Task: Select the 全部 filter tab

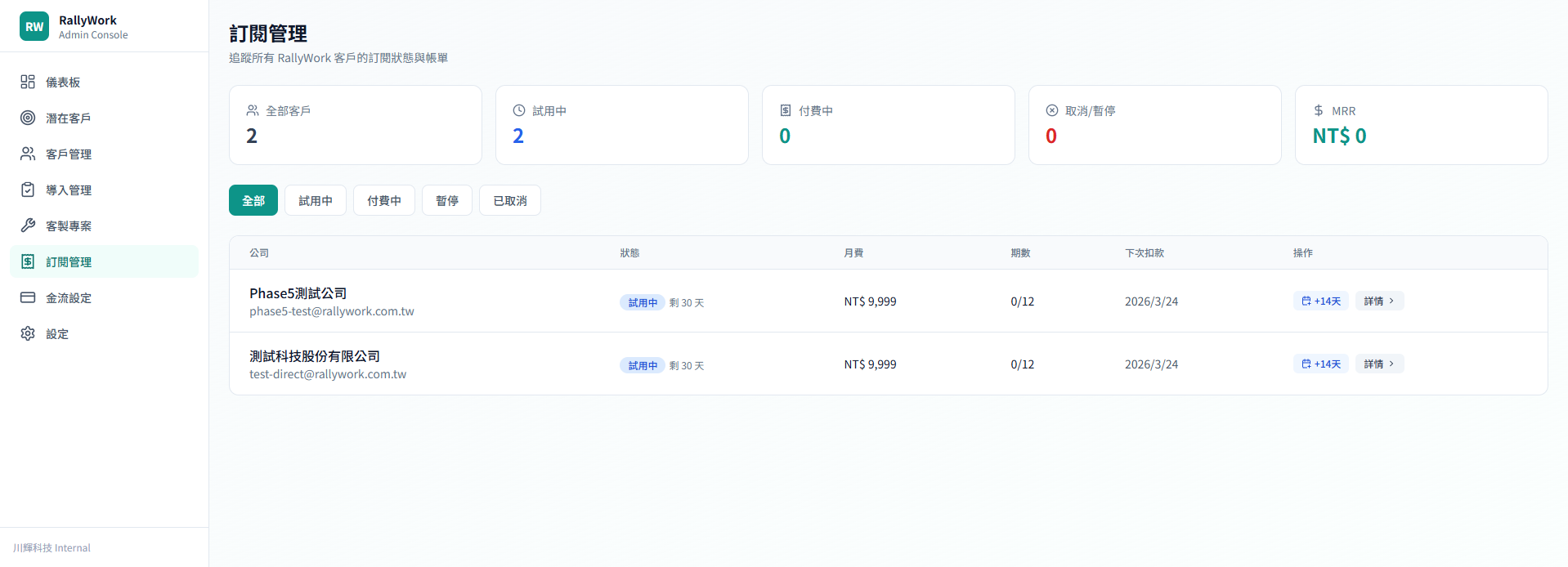Action: [253, 200]
